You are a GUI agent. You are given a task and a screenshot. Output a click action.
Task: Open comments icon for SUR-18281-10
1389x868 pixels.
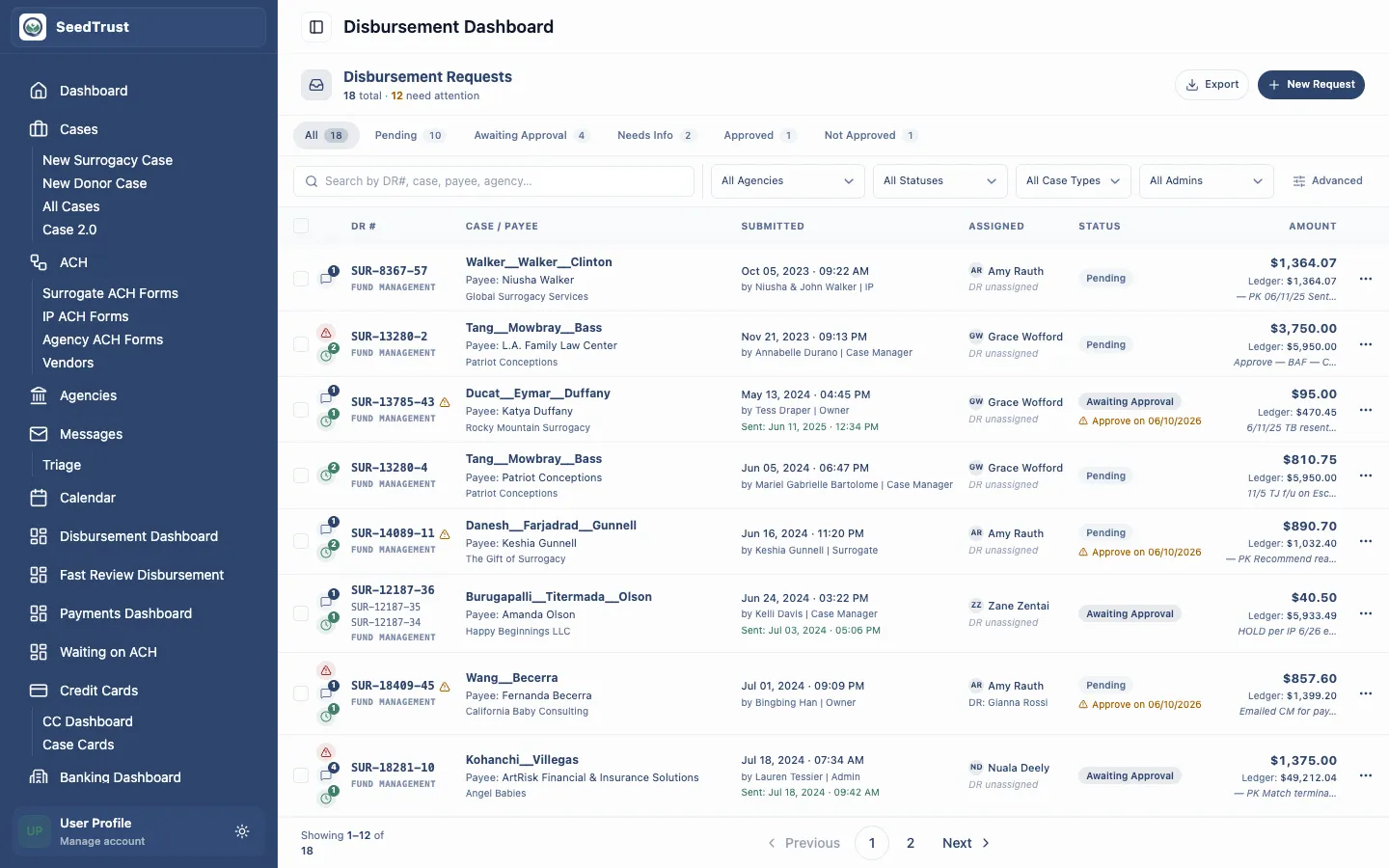326,775
